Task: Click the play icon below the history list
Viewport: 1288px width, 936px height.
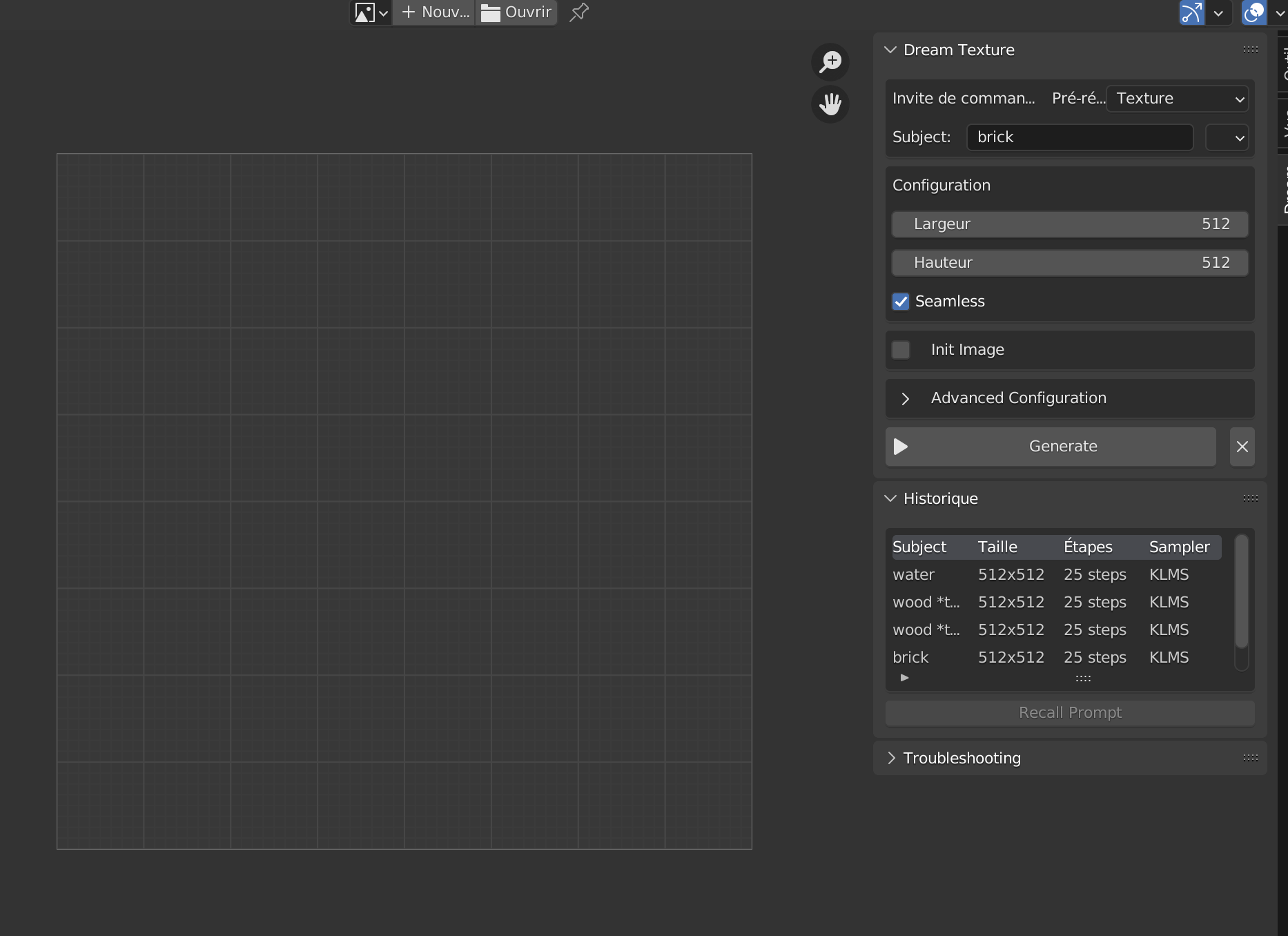Action: (x=904, y=678)
